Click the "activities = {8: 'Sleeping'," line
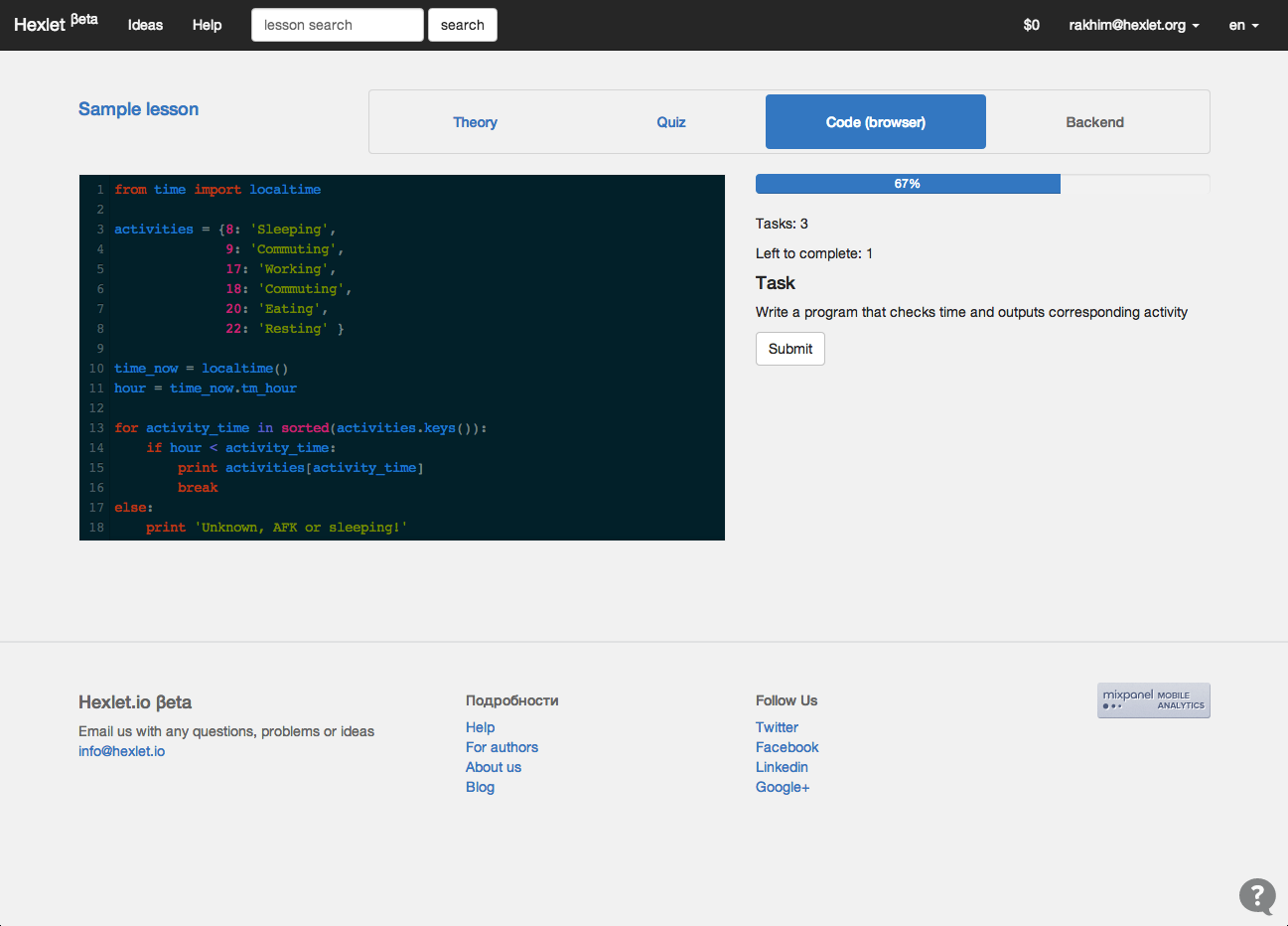The image size is (1288, 926). (225, 230)
